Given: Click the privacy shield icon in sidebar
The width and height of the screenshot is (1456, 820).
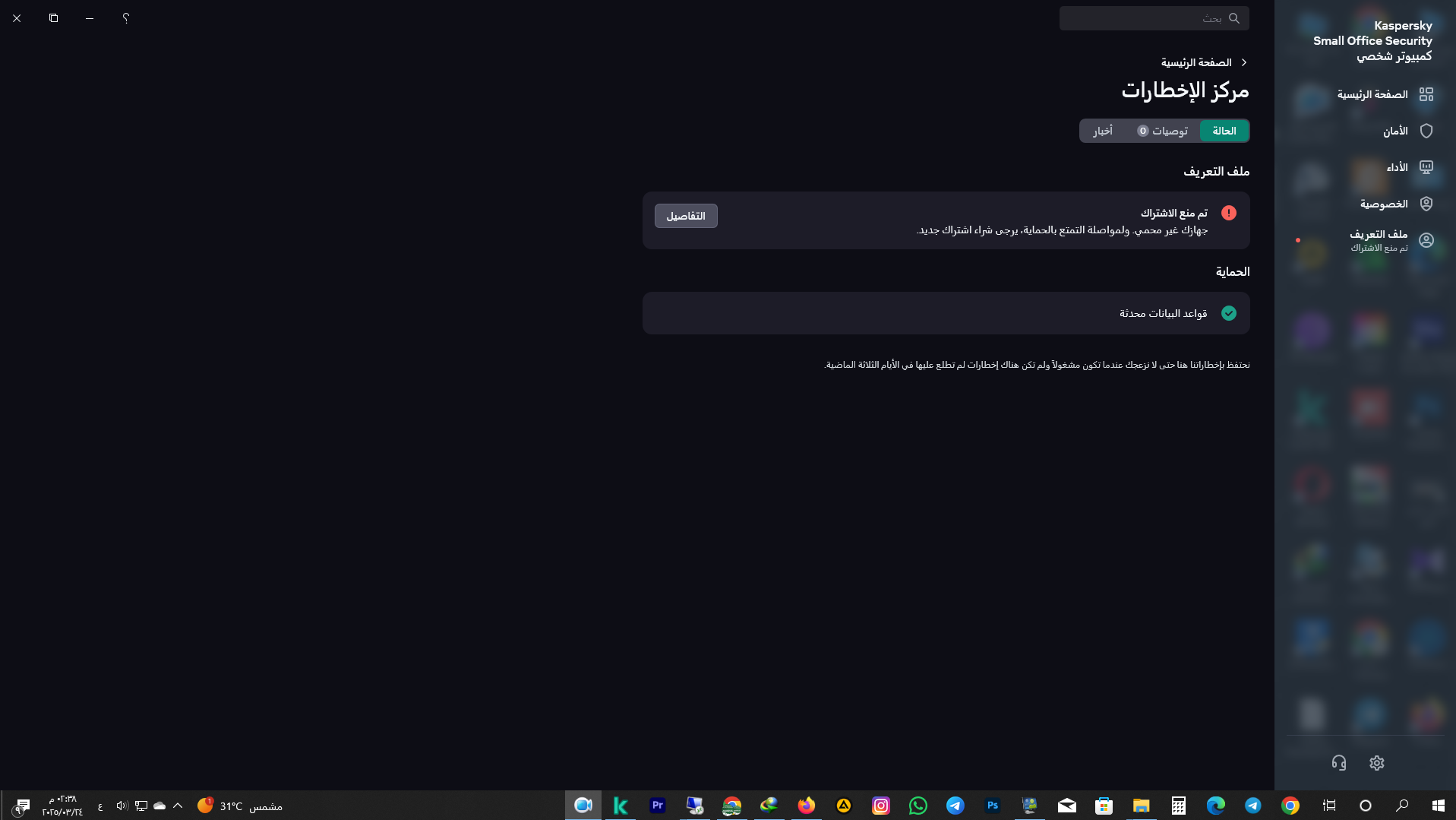Looking at the screenshot, I should pyautogui.click(x=1426, y=204).
